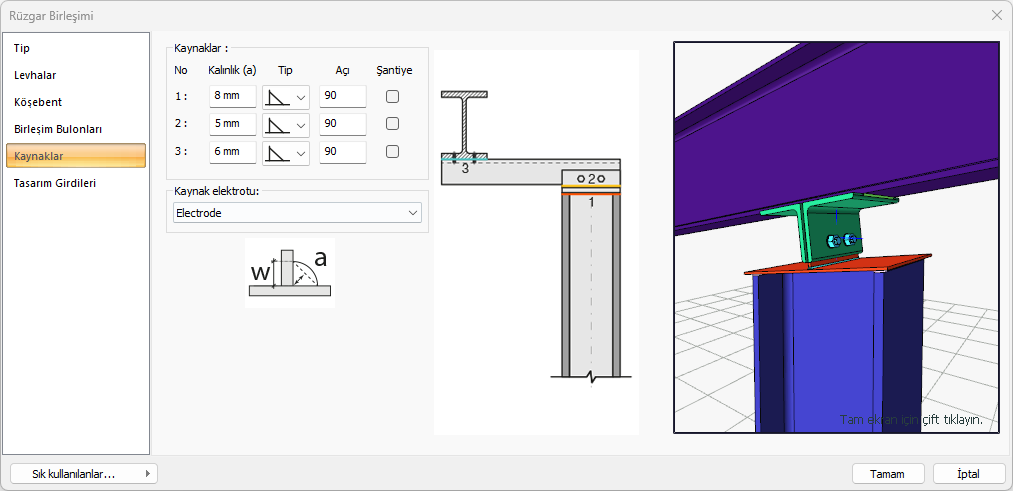This screenshot has width=1013, height=491.
Task: Click the I-beam section in the 2D diagram
Action: pos(465,123)
